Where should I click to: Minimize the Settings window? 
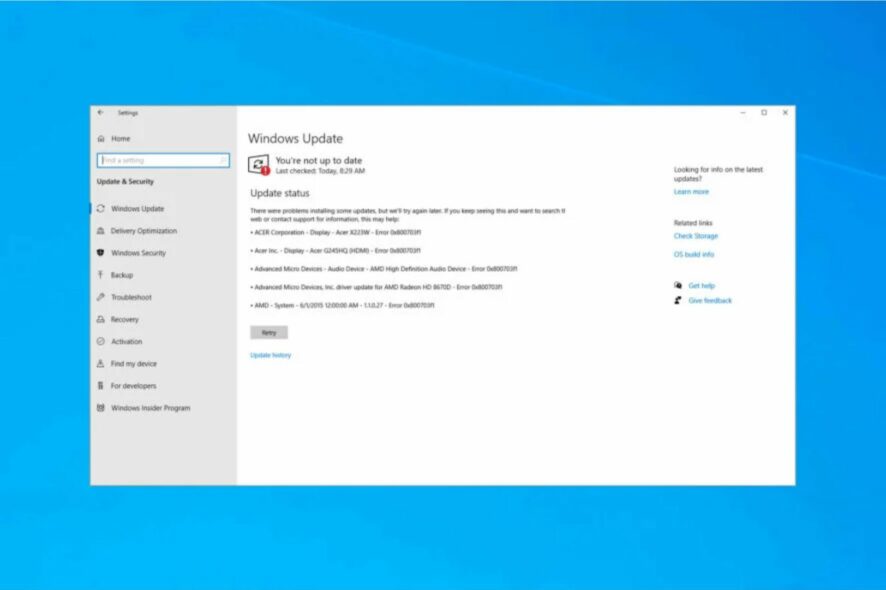pyautogui.click(x=743, y=112)
